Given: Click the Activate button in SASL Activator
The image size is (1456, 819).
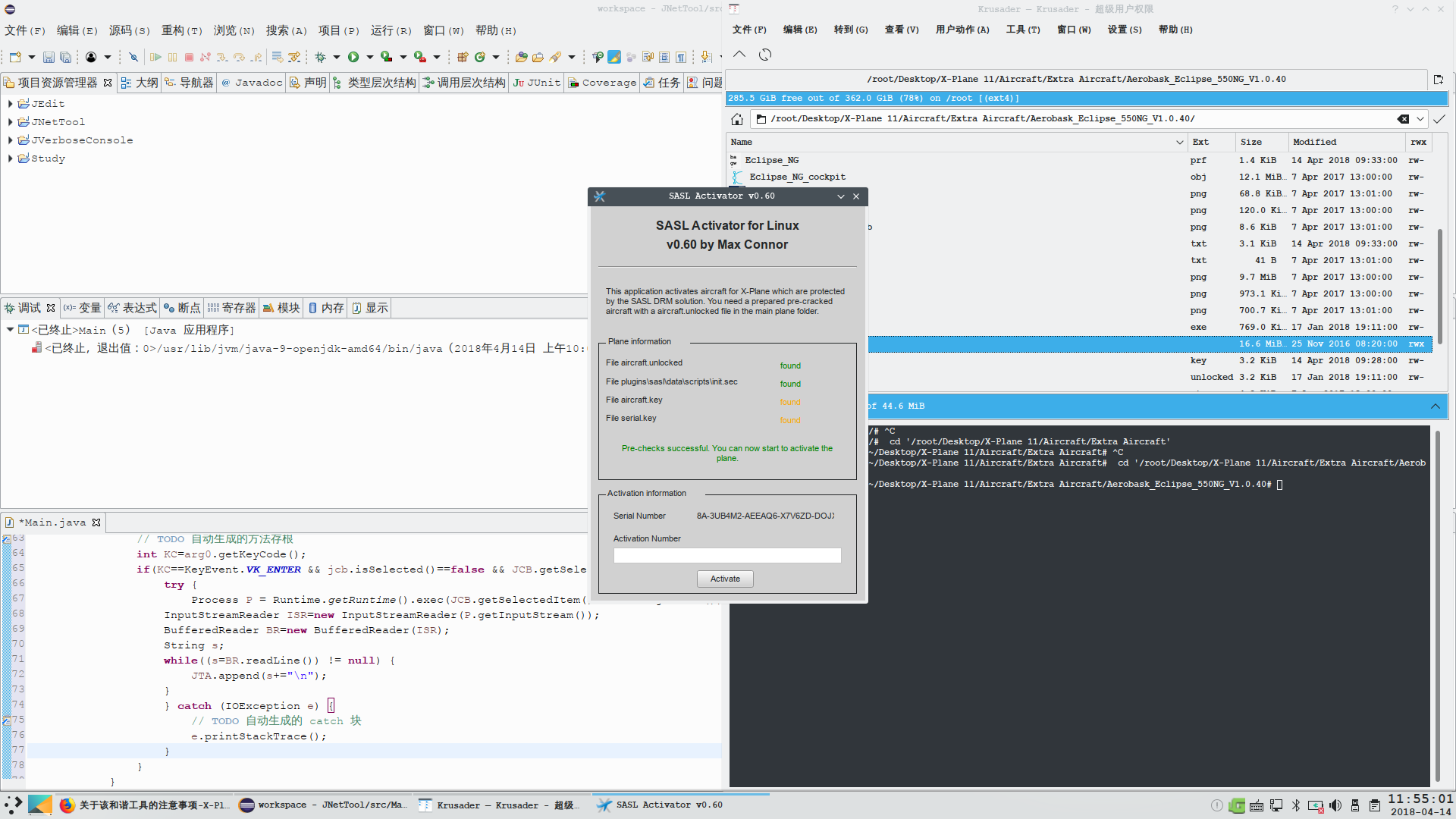Looking at the screenshot, I should pyautogui.click(x=725, y=579).
